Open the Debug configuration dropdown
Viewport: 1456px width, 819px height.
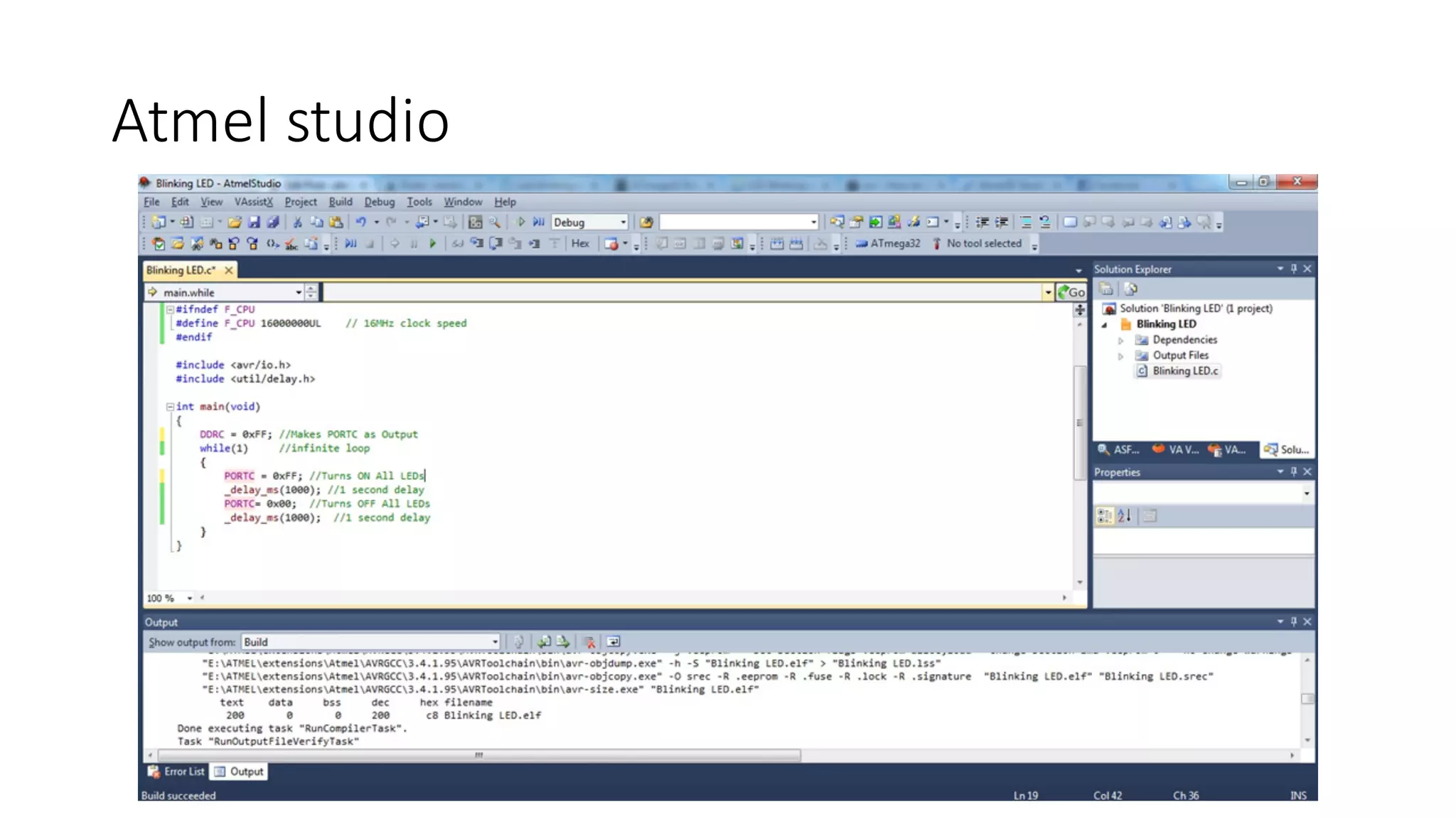coord(623,223)
